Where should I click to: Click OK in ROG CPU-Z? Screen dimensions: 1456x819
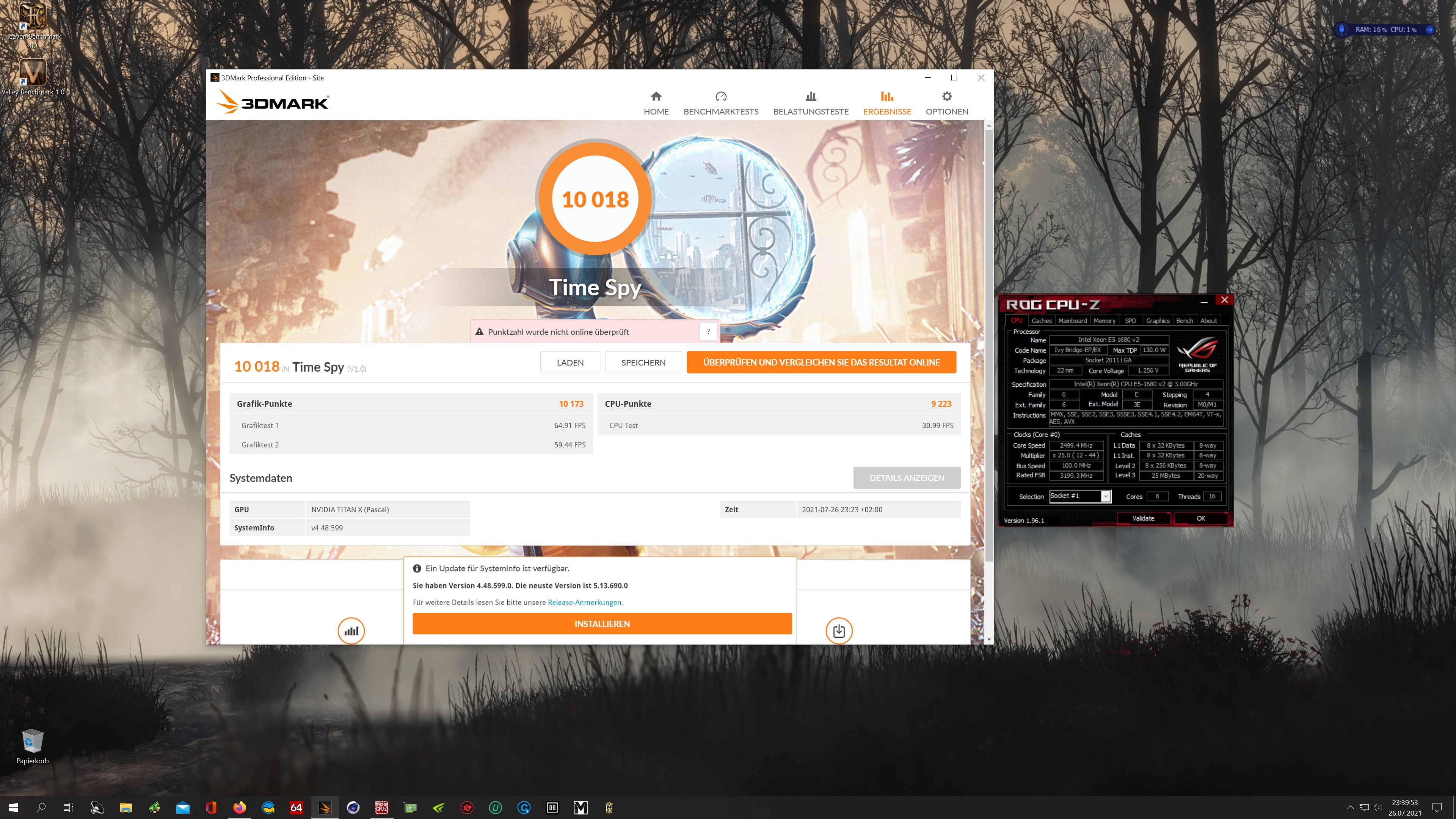(1200, 518)
